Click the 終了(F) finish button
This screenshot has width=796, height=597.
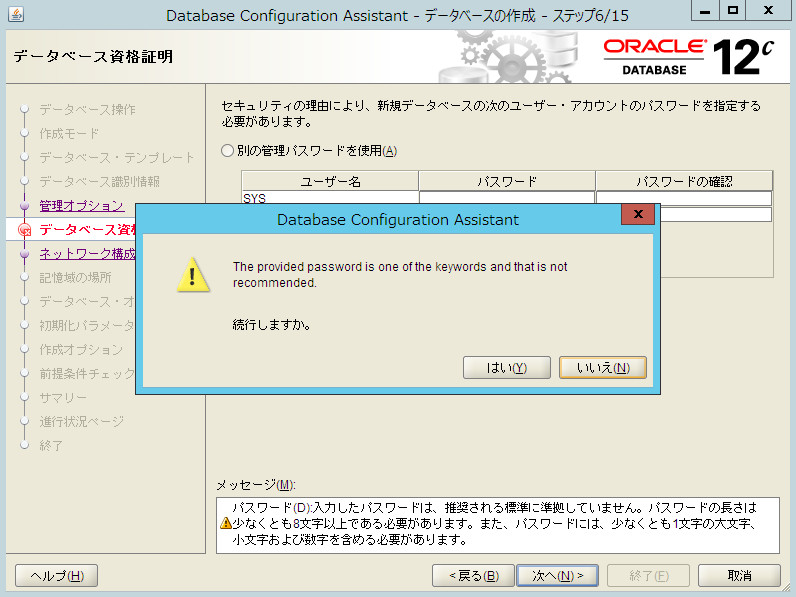648,576
